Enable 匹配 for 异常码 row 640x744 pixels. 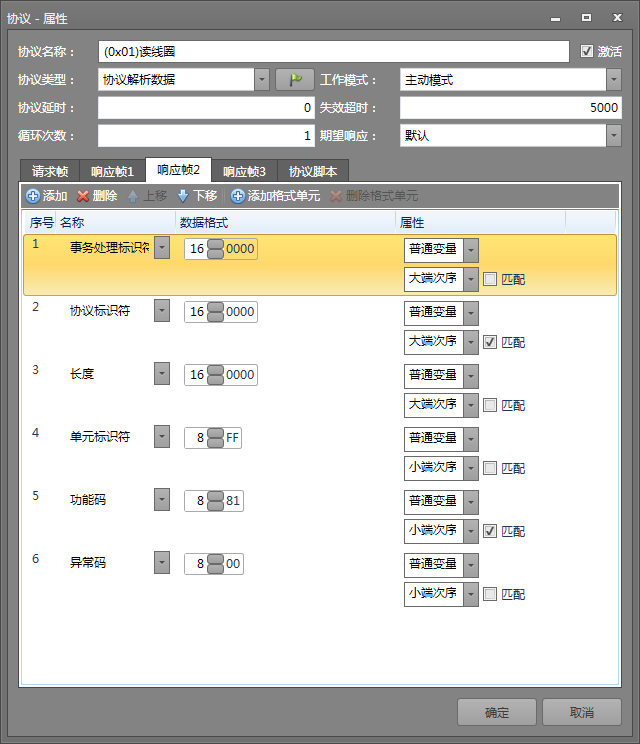(x=490, y=594)
